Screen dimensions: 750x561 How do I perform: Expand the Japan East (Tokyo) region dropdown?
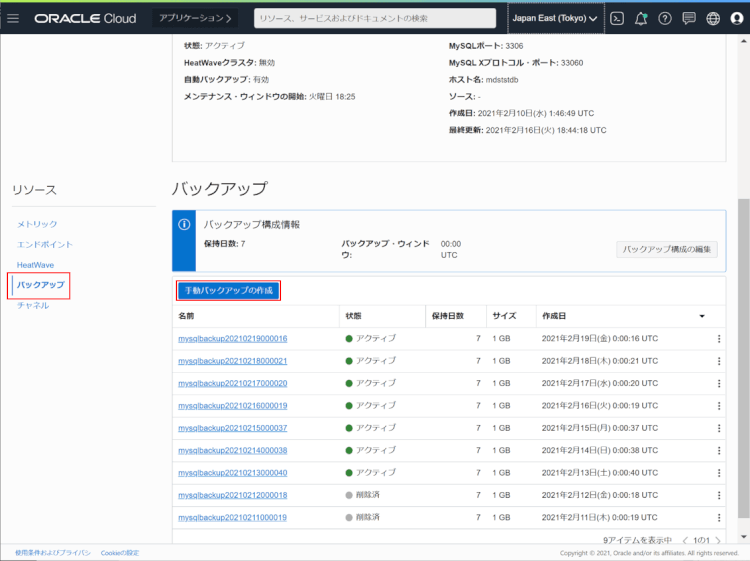pos(555,18)
